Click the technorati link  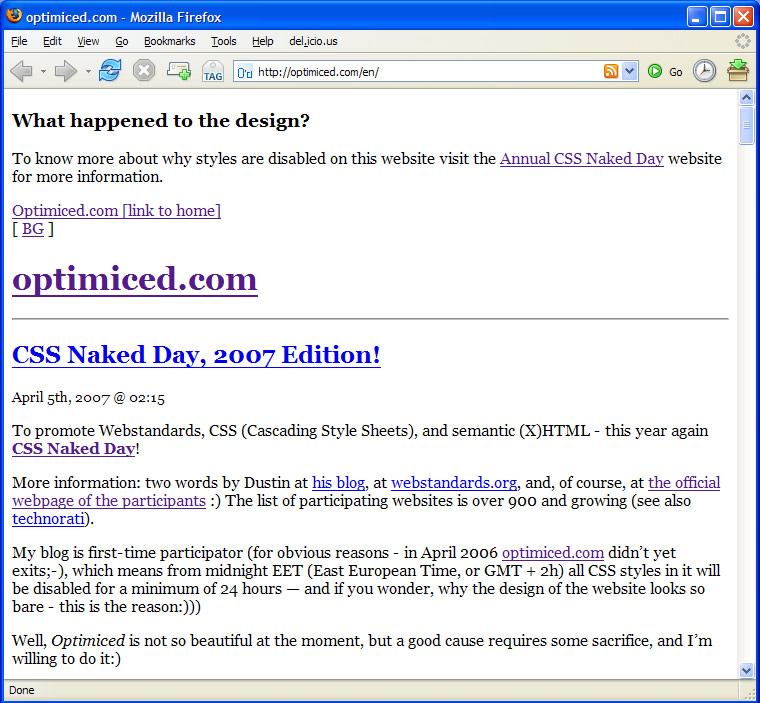48,518
